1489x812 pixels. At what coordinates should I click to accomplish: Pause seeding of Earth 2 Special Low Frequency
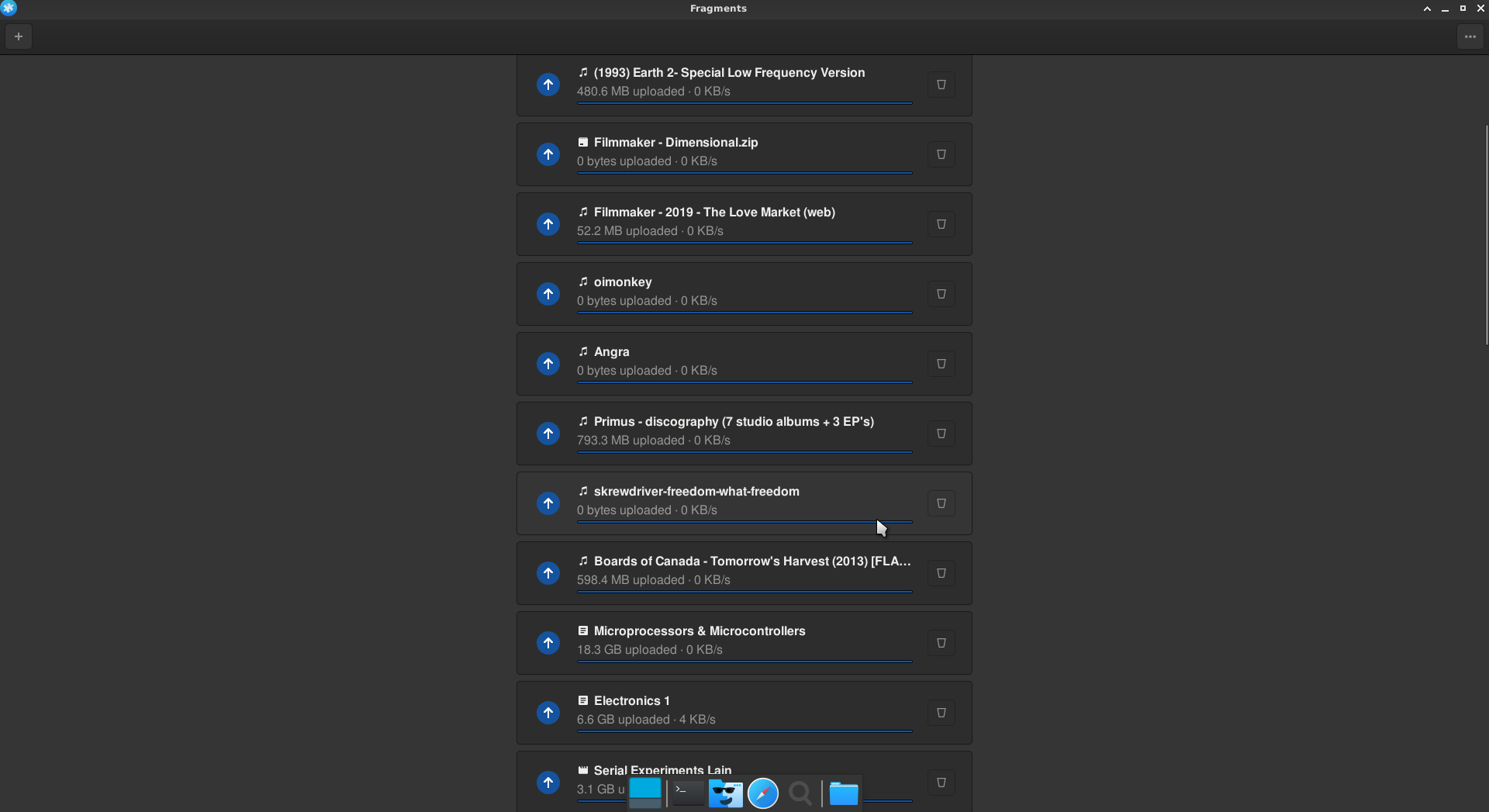click(x=548, y=85)
